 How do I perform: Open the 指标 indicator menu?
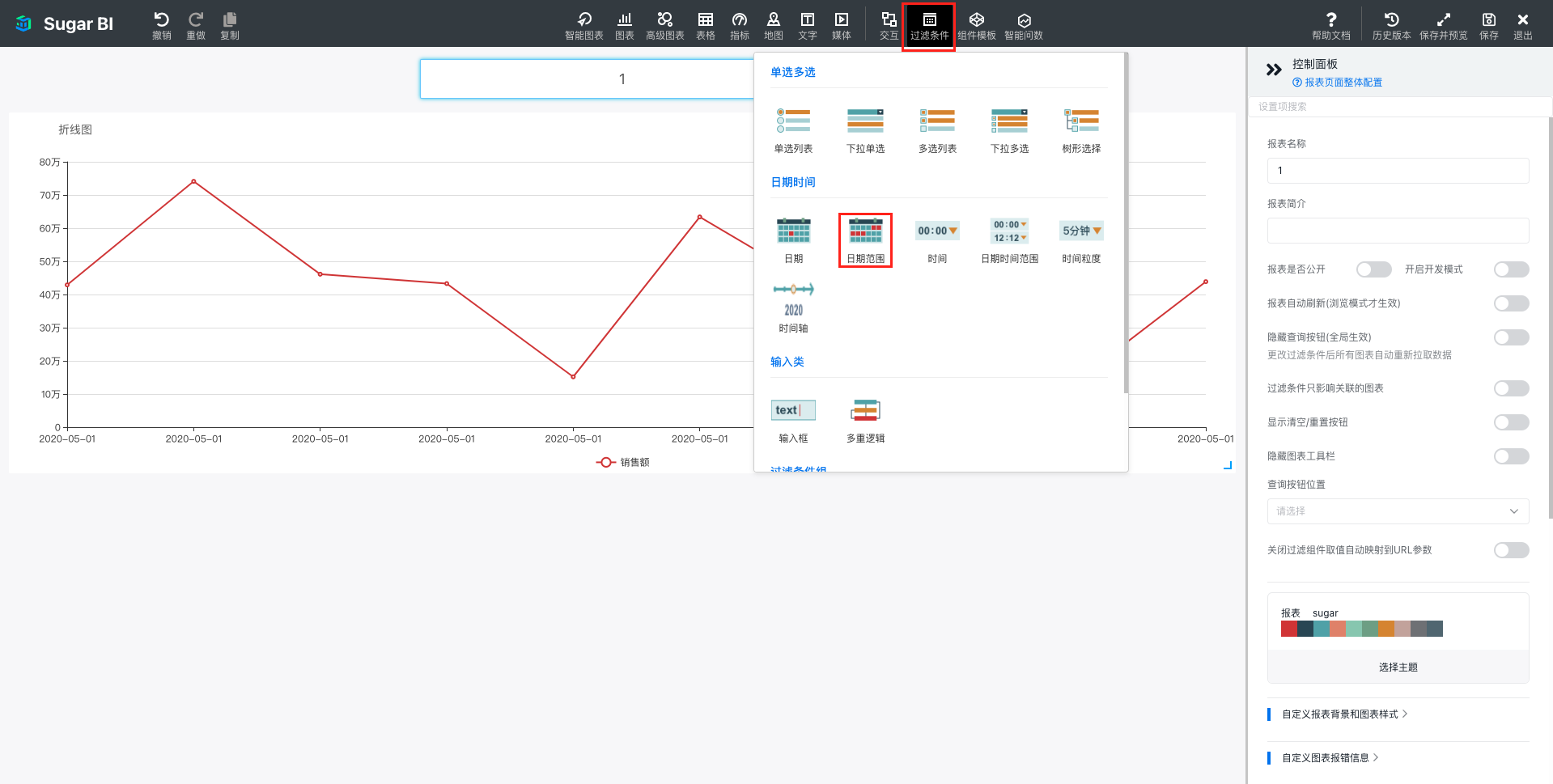coord(740,25)
